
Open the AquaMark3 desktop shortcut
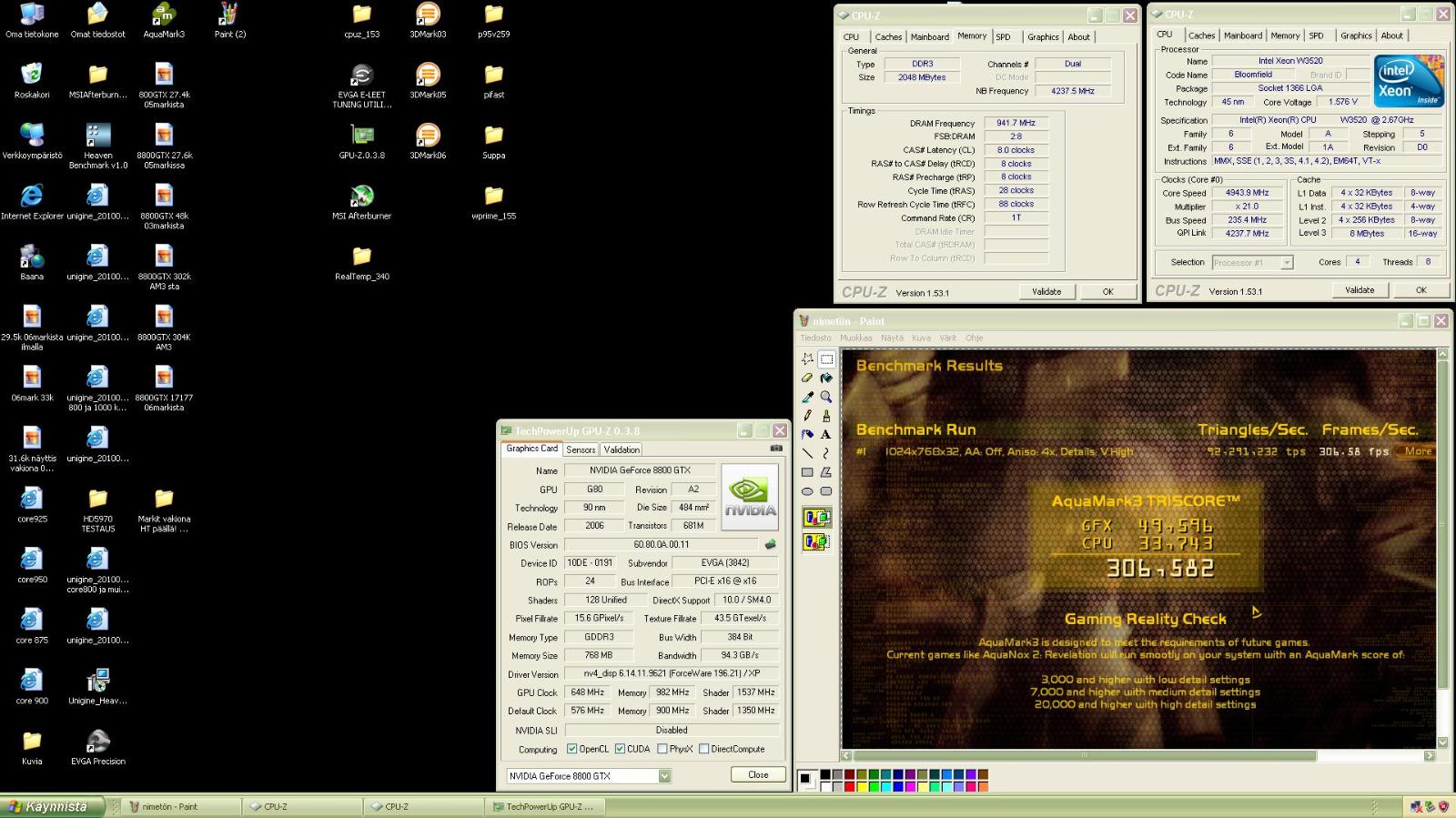(164, 22)
